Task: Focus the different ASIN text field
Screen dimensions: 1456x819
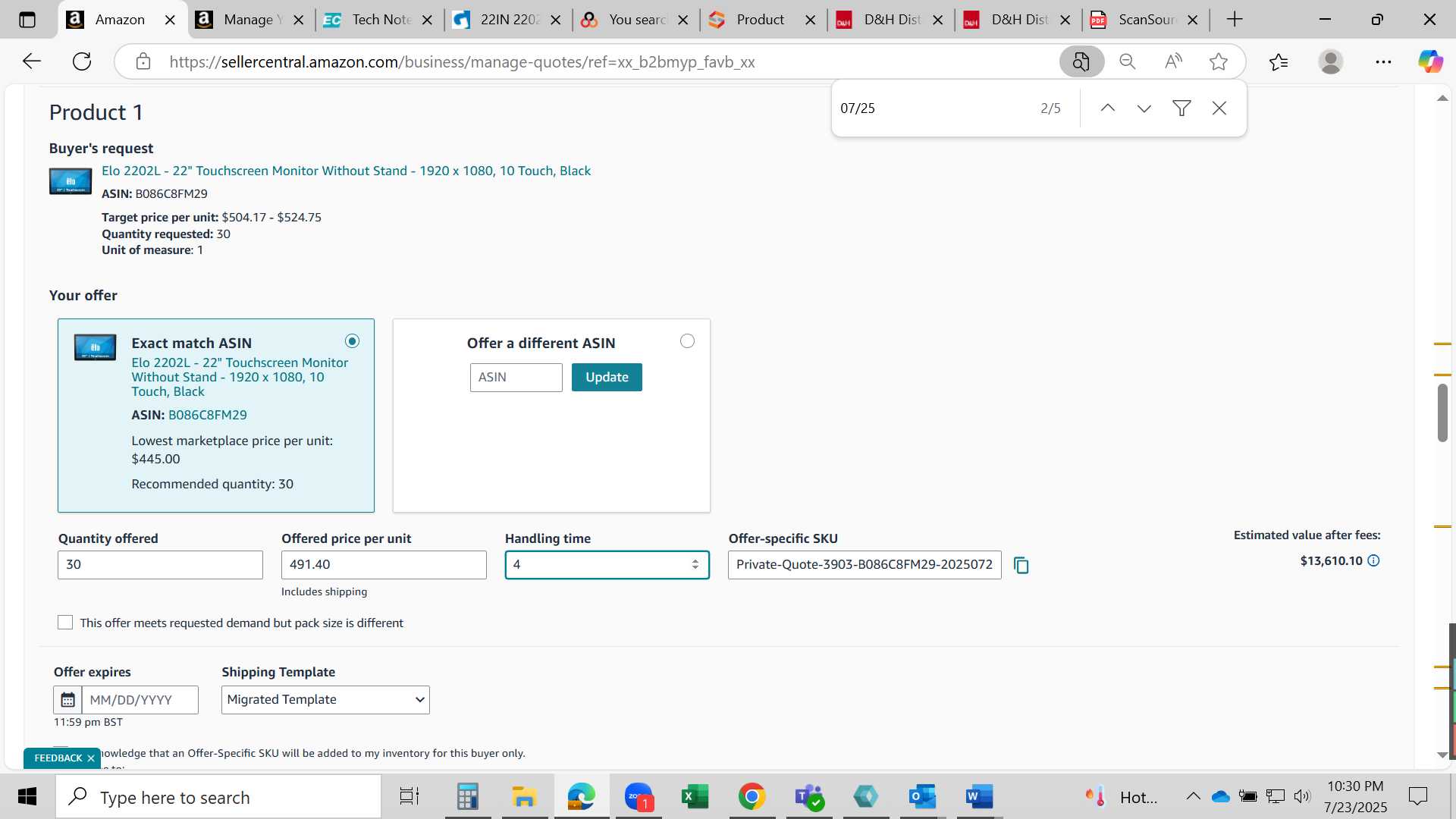Action: (516, 378)
